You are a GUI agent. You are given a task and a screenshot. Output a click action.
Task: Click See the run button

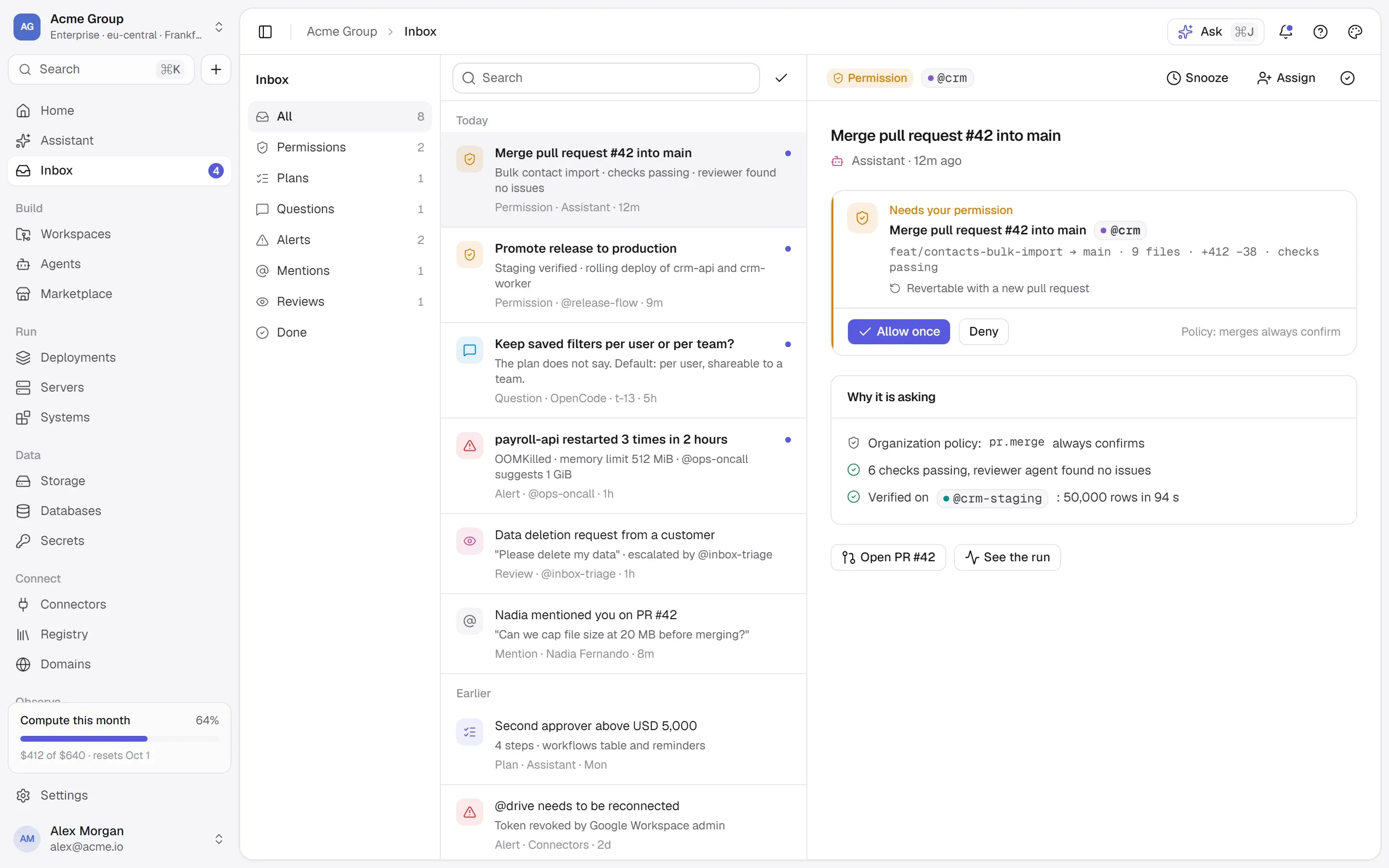tap(1008, 557)
